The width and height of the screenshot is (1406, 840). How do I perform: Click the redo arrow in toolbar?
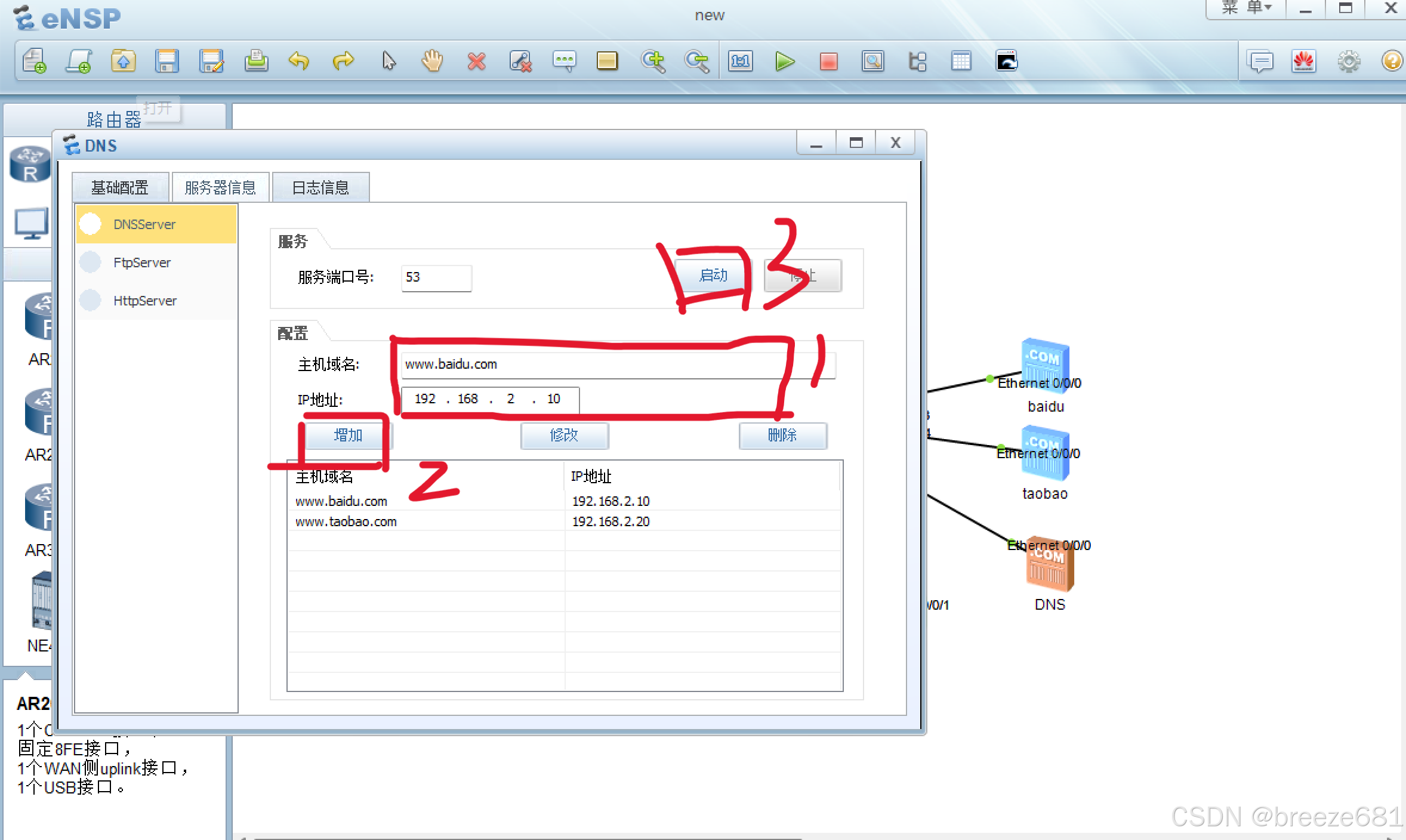click(343, 61)
